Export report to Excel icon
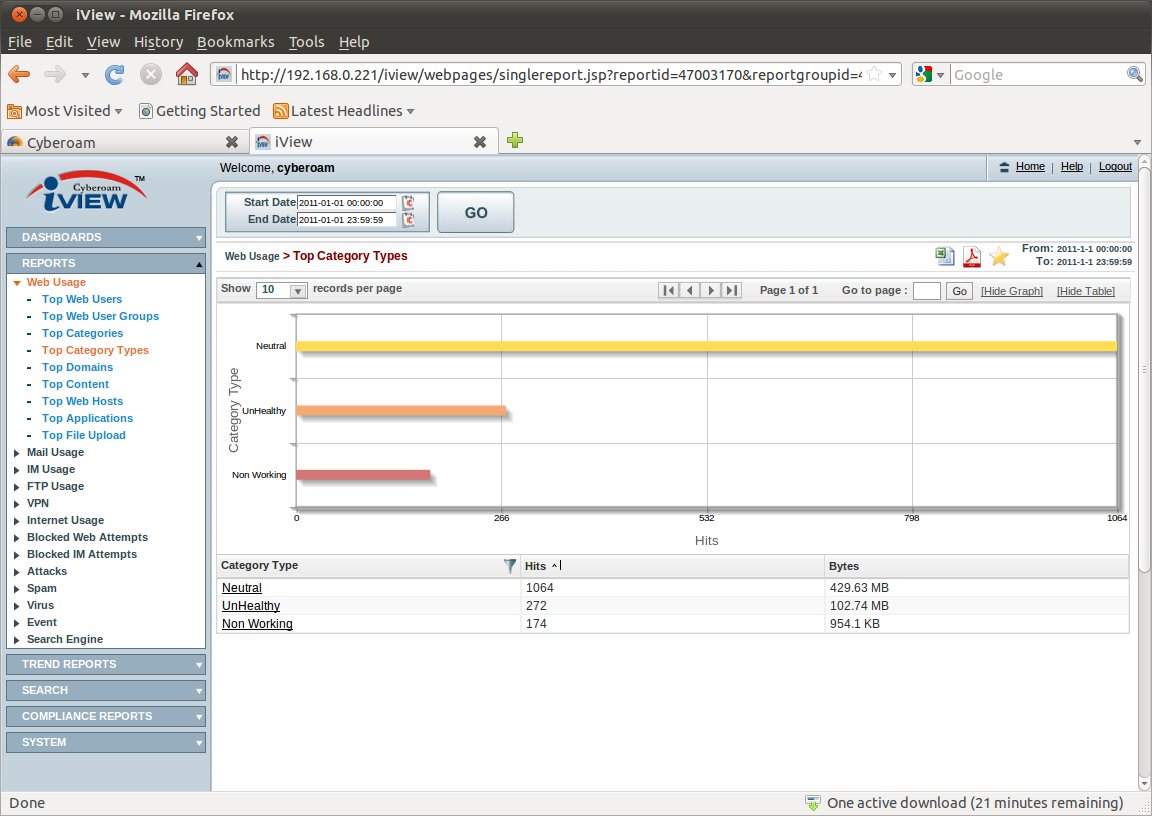The image size is (1152, 816). [944, 256]
